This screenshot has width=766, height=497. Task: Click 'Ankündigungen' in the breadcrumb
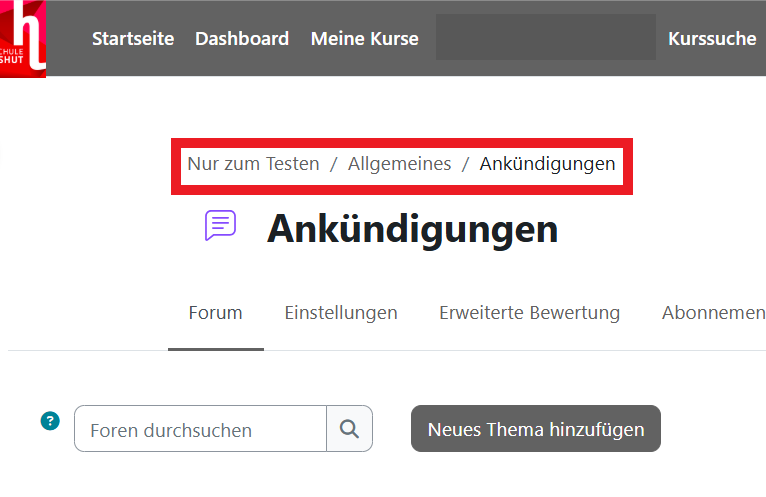coord(547,164)
